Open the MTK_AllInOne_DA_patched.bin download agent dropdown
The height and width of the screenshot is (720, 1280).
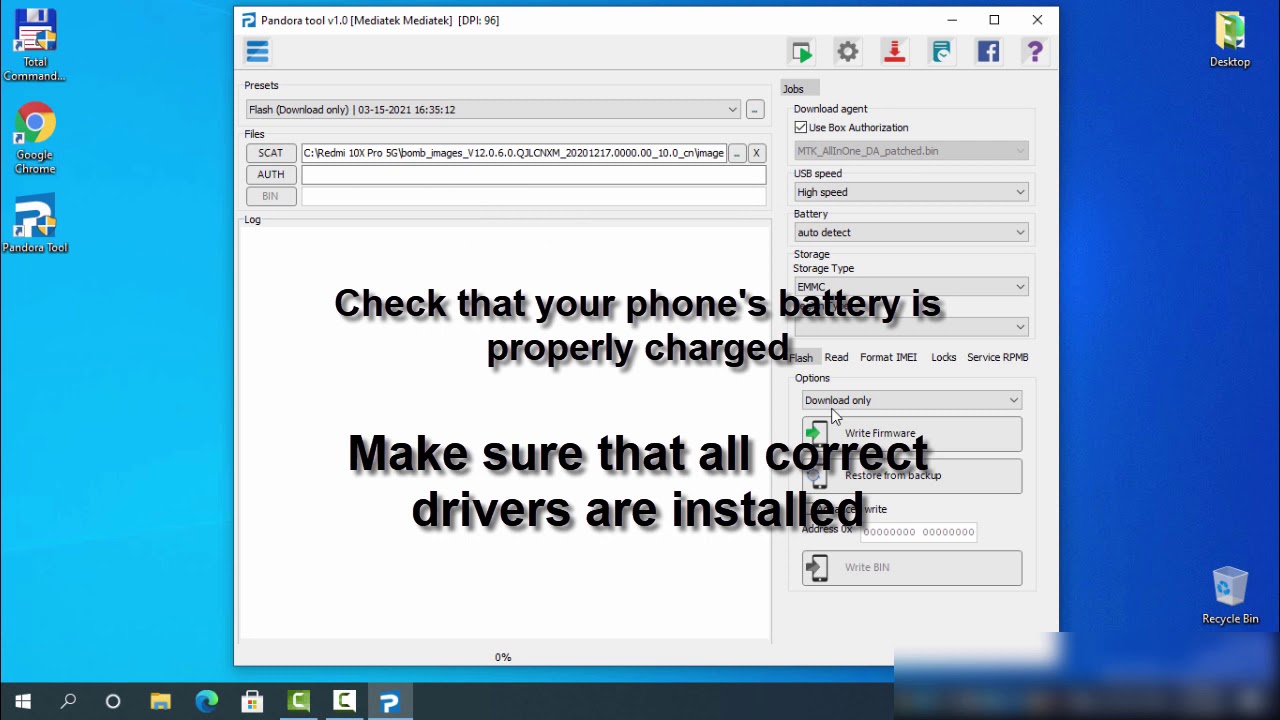tap(911, 151)
